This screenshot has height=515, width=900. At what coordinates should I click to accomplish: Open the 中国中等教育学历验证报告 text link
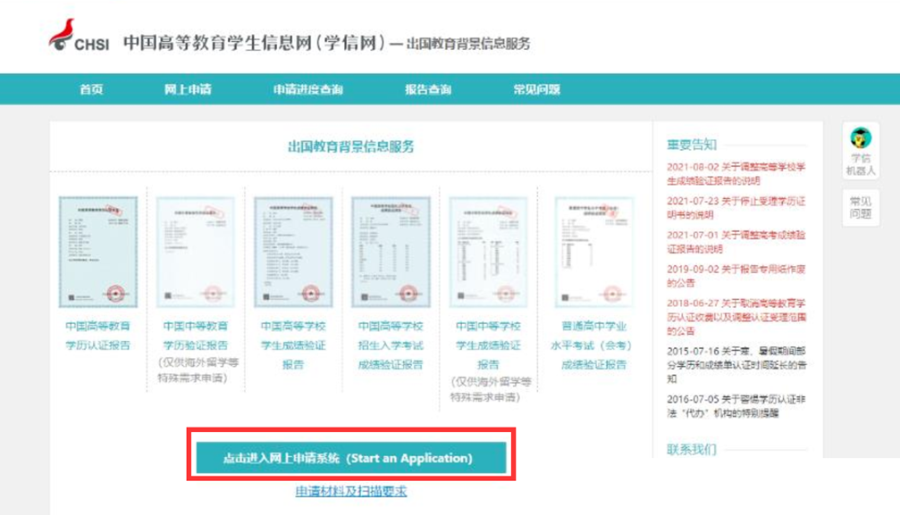point(195,335)
